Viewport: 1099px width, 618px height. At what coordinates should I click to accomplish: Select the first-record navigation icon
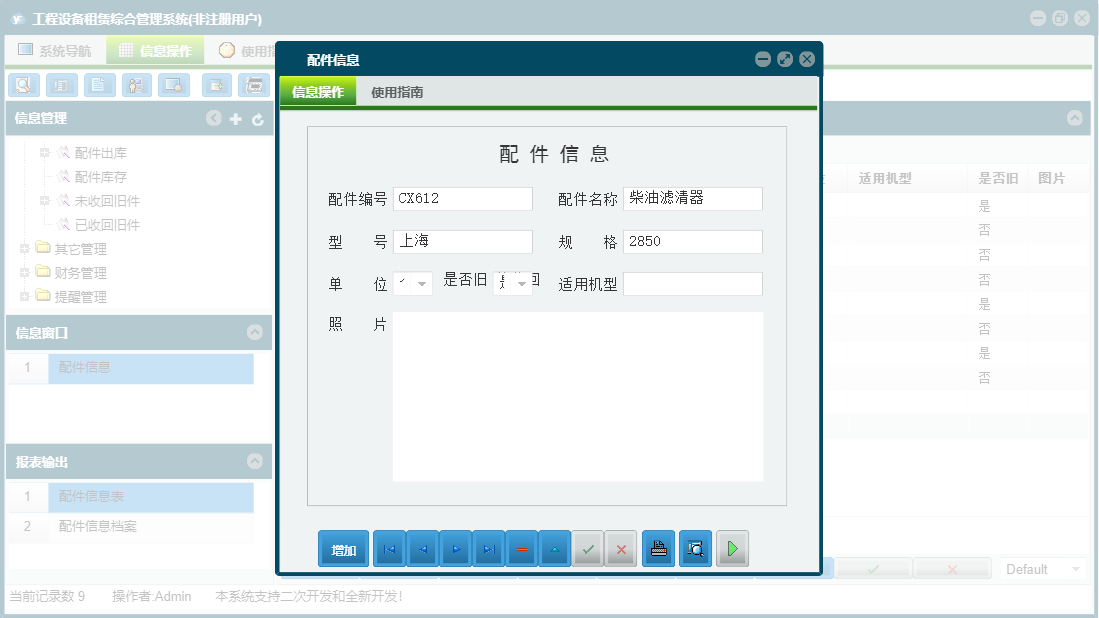tap(389, 548)
